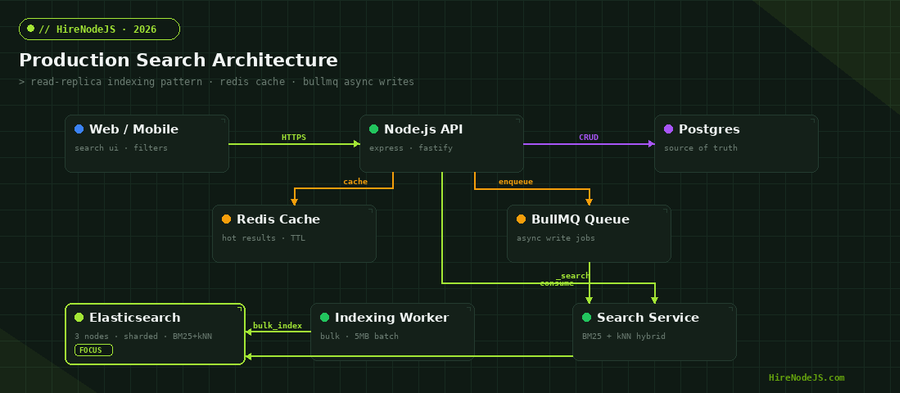Screen dimensions: 900x393
Task: Select the Elasticsearch title
Action: (135, 317)
